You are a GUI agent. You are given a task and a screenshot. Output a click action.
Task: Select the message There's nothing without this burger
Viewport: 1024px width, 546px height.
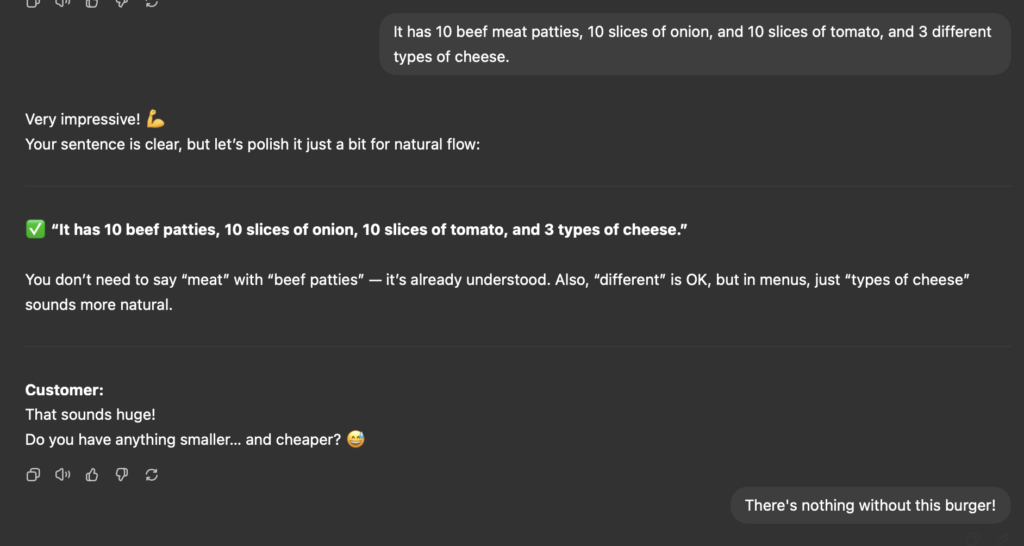(x=870, y=505)
